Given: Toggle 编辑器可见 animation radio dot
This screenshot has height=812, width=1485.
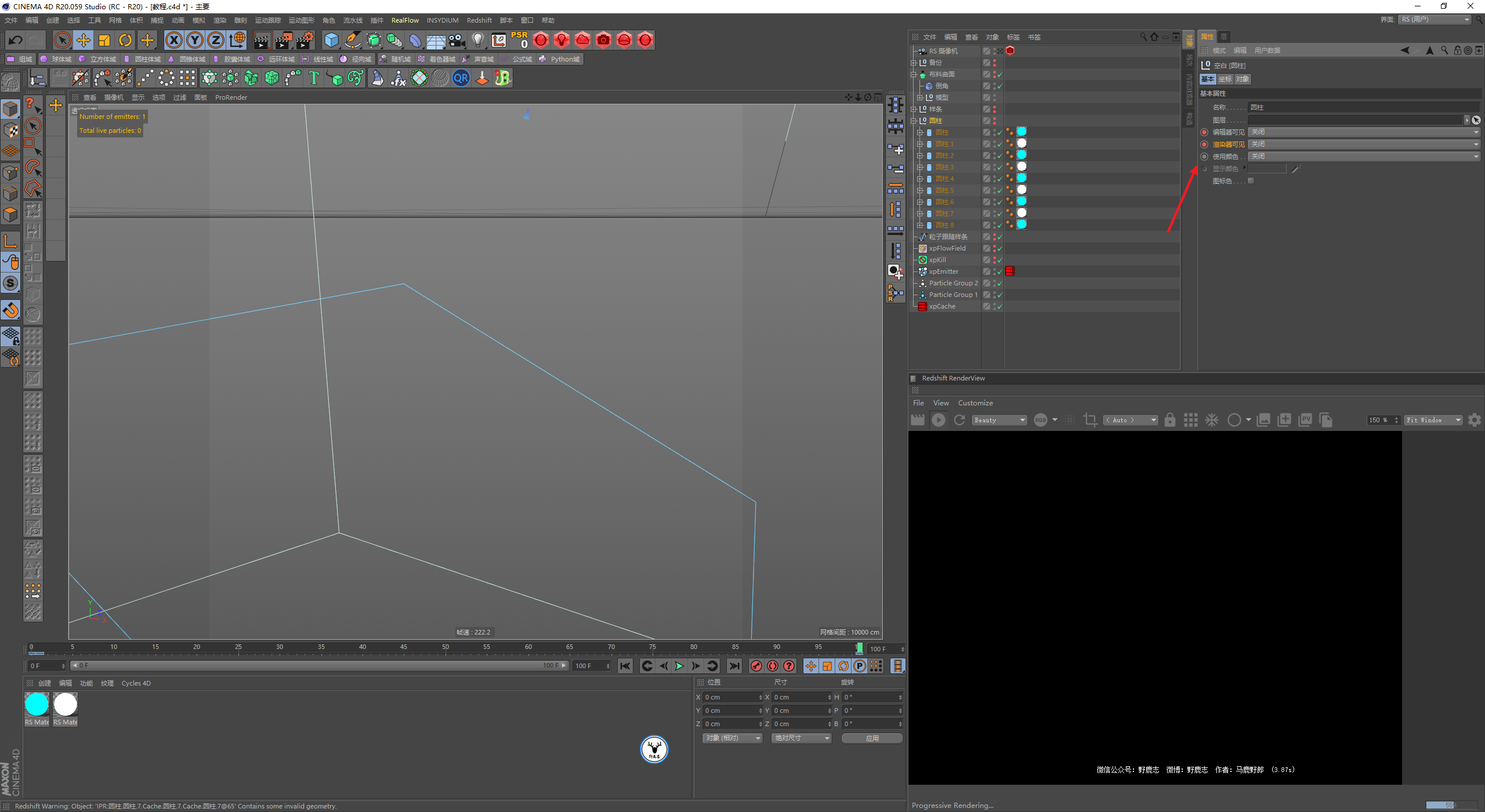Looking at the screenshot, I should click(x=1204, y=132).
